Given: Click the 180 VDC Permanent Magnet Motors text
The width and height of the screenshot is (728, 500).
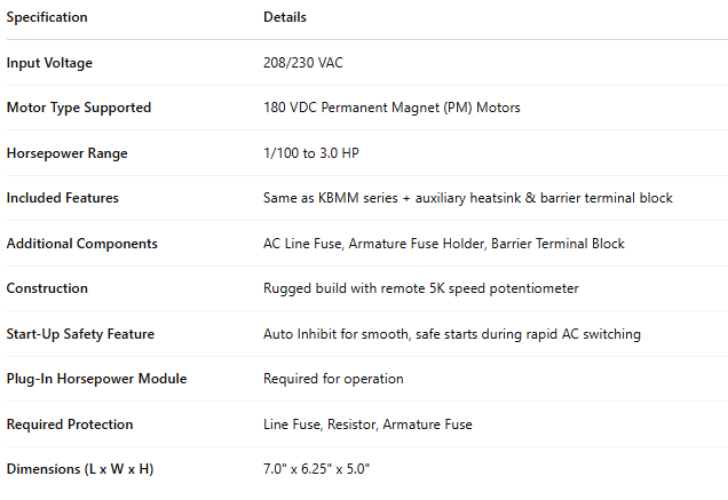Looking at the screenshot, I should point(391,108).
